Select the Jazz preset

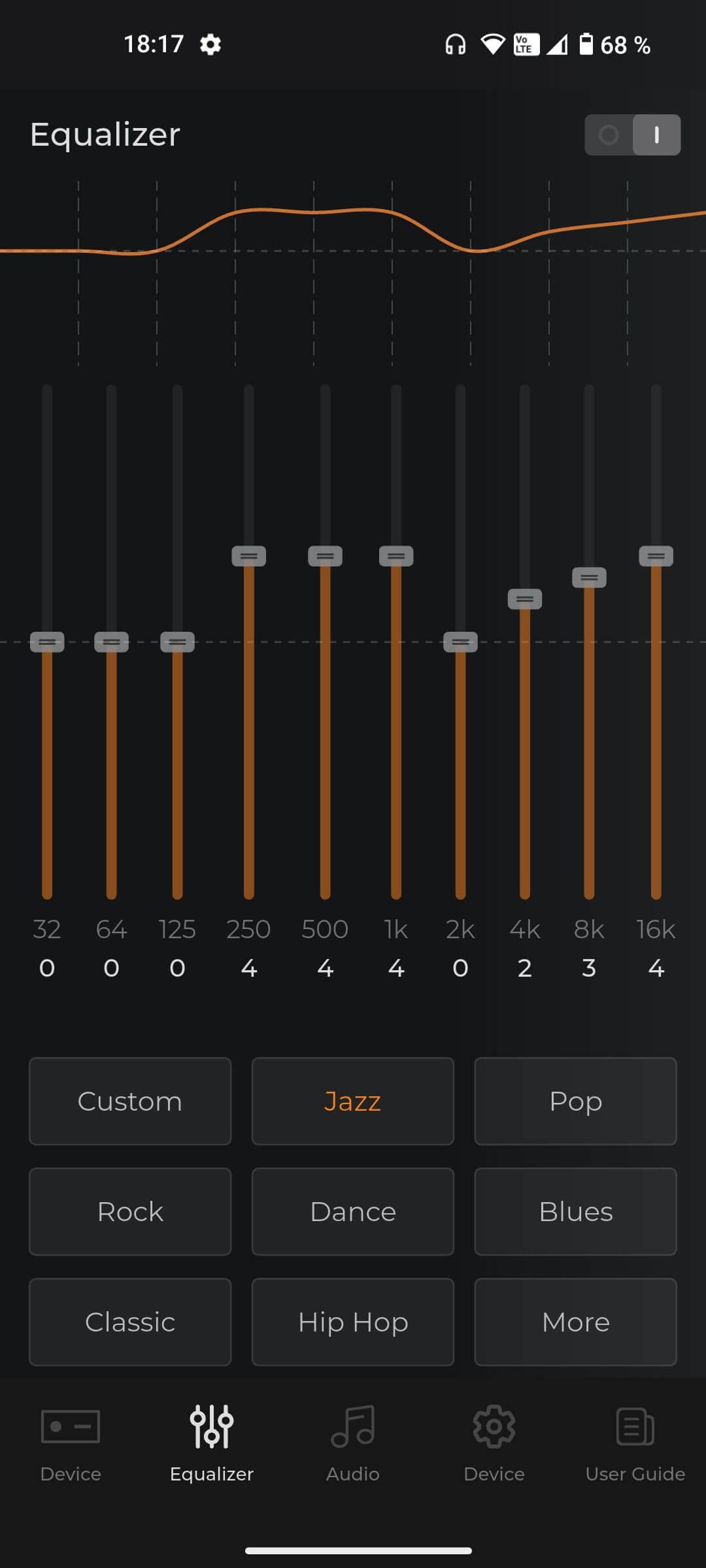[x=353, y=1102]
